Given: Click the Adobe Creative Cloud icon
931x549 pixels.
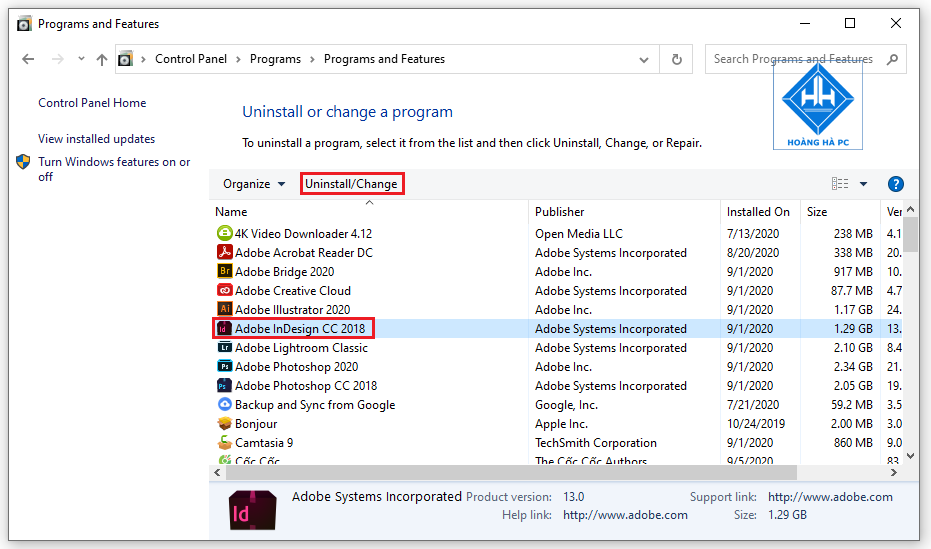Looking at the screenshot, I should click(224, 290).
